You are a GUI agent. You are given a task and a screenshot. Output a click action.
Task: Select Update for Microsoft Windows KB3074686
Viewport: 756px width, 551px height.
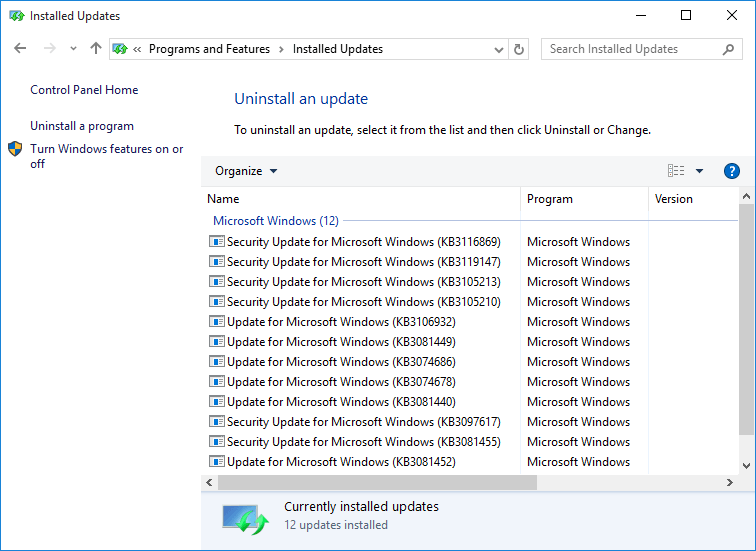(x=341, y=362)
